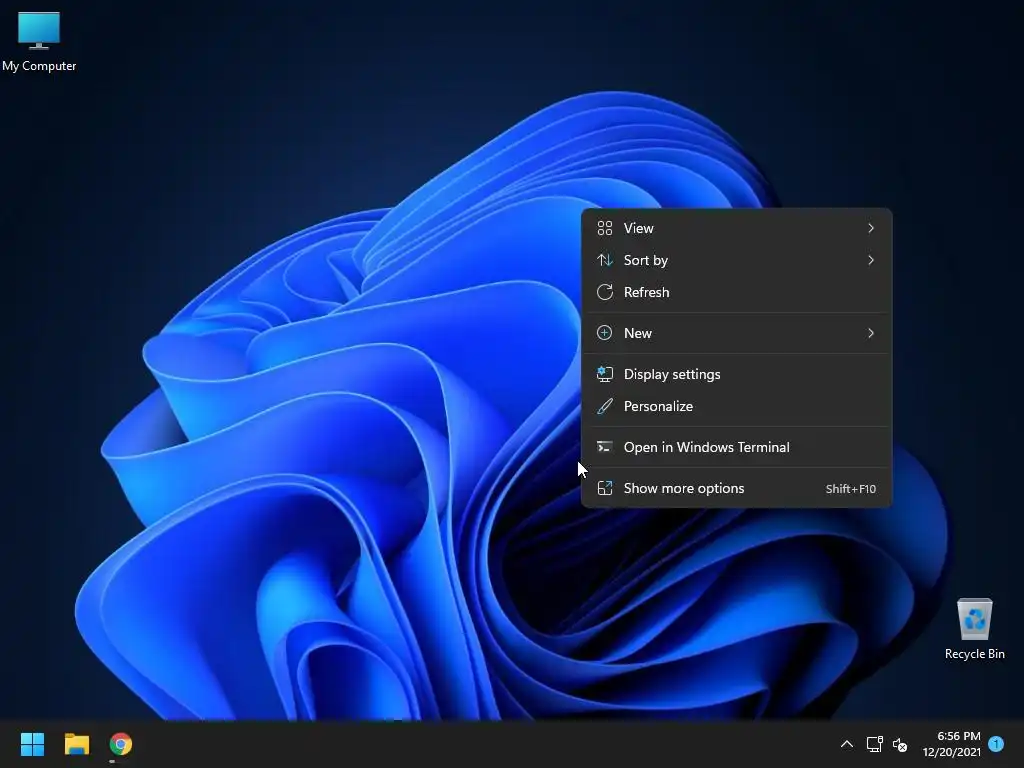The width and height of the screenshot is (1024, 768).
Task: Click the Display settings monitor icon
Action: click(x=605, y=374)
